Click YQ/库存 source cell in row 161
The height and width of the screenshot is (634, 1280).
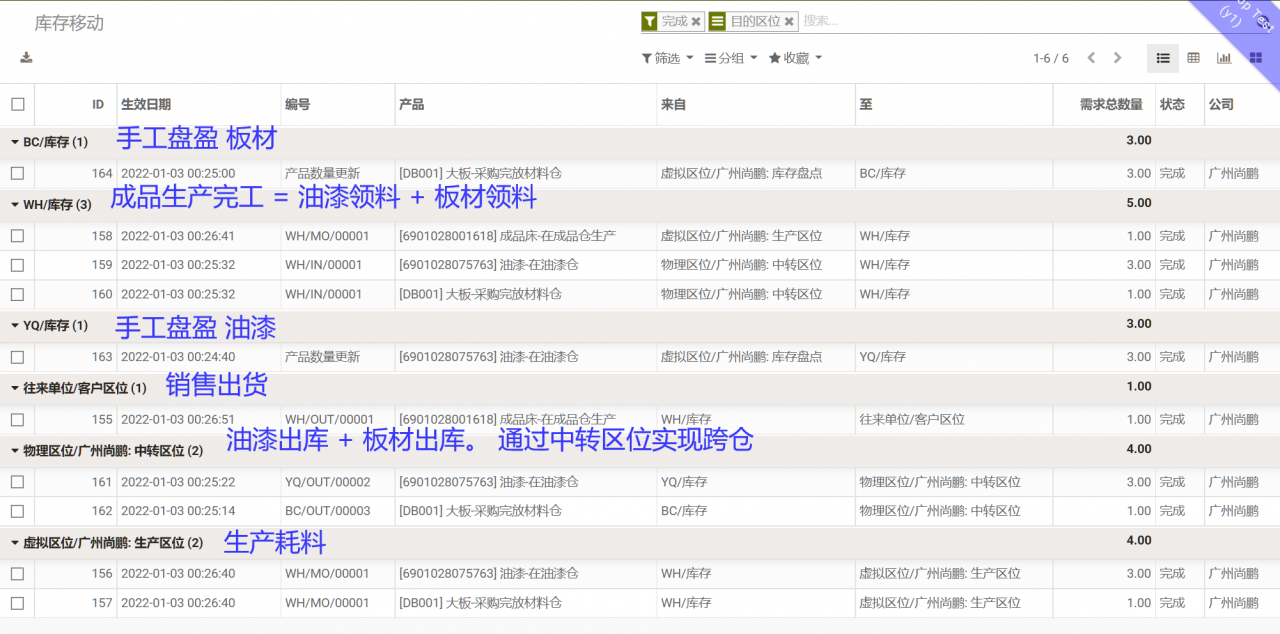(684, 482)
